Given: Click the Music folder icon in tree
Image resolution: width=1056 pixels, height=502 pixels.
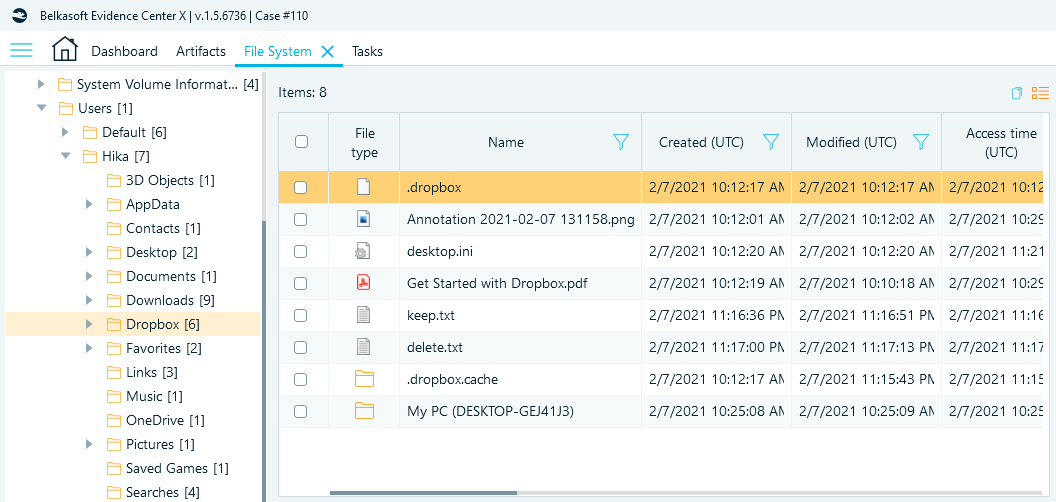Looking at the screenshot, I should click(114, 396).
